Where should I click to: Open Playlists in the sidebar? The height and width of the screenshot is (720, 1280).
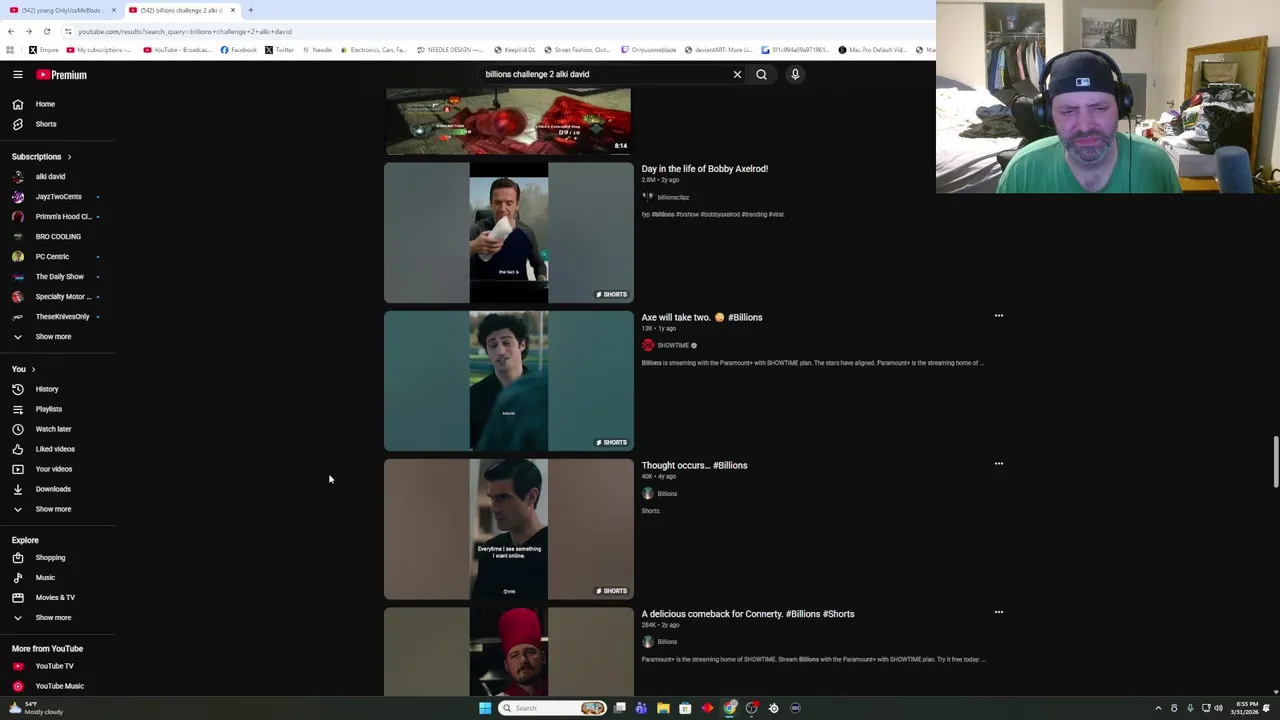pos(48,409)
